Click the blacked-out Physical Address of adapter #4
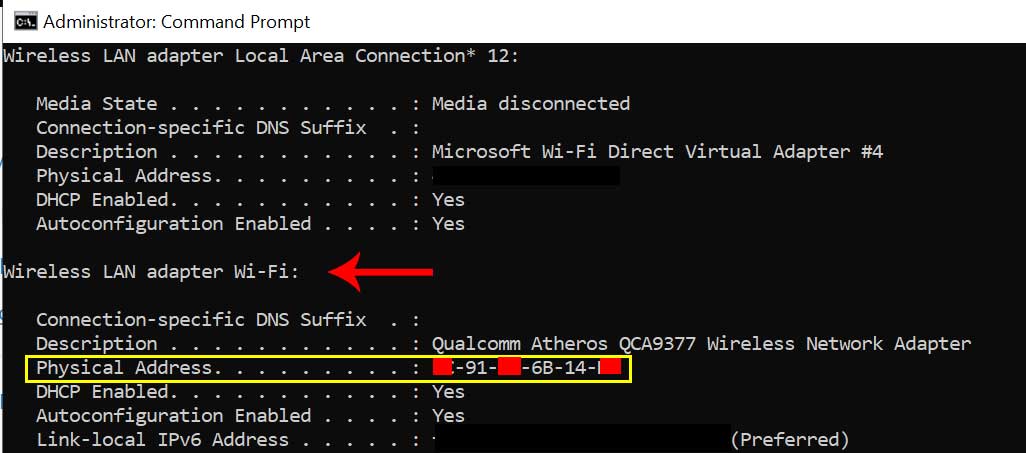This screenshot has height=453, width=1026. tap(526, 175)
